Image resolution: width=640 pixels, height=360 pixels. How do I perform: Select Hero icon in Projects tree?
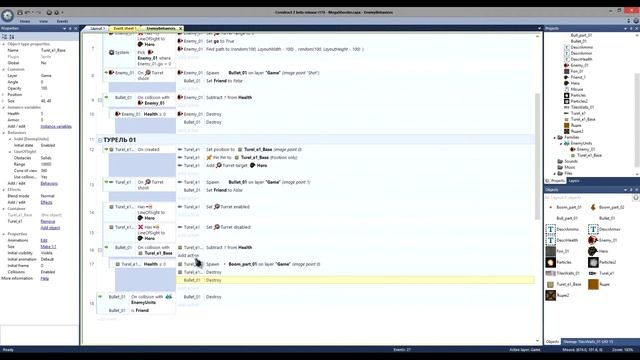coord(567,83)
